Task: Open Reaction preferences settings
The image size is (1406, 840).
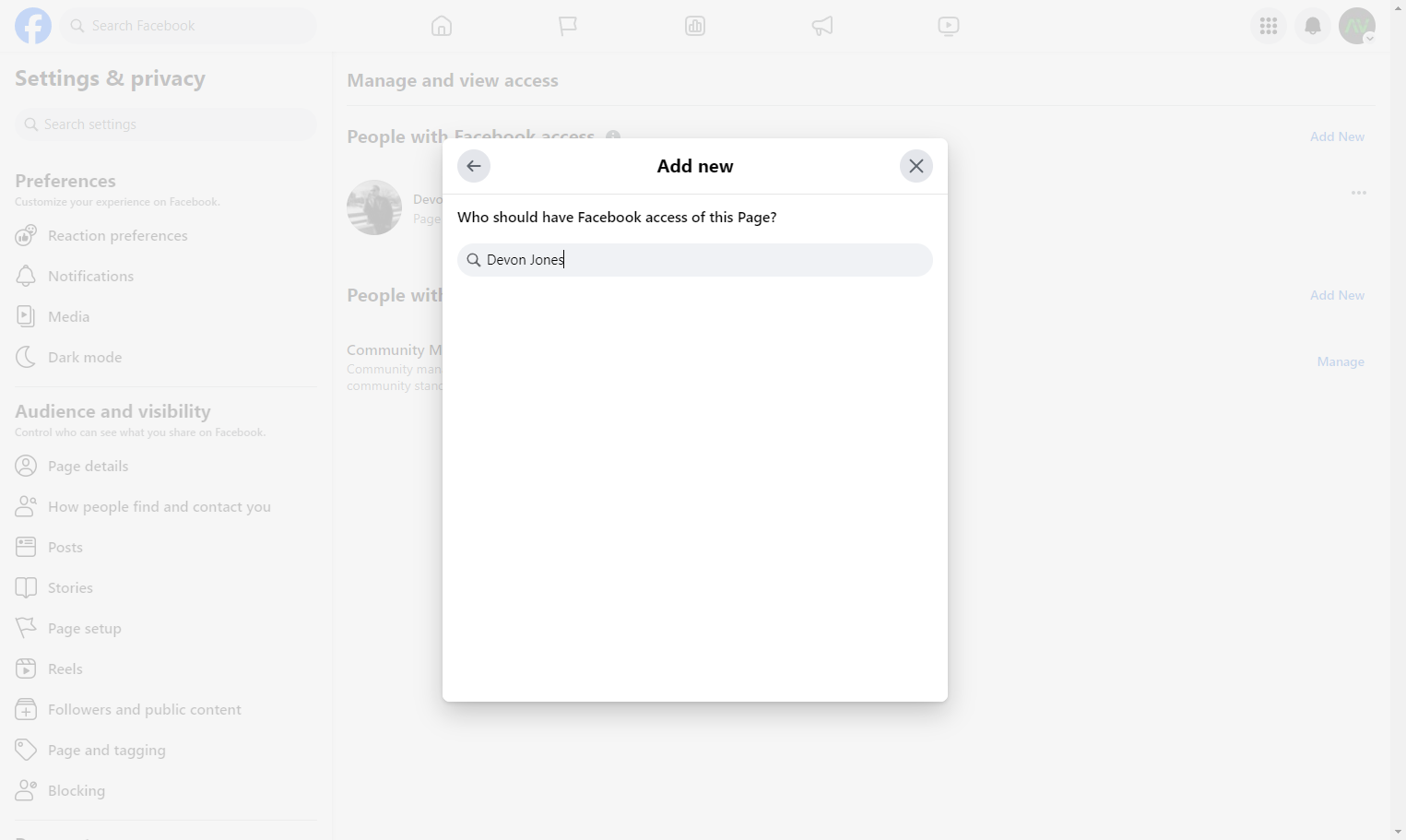Action: [166, 236]
